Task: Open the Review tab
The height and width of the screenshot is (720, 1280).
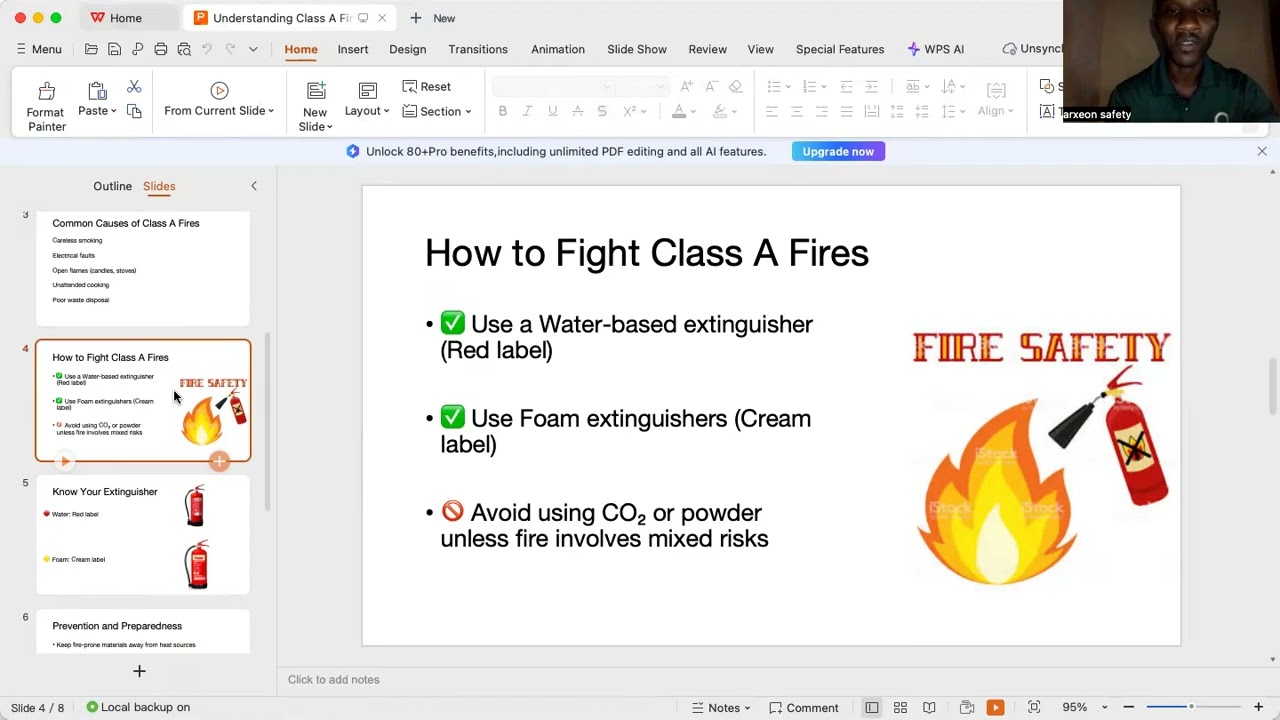Action: (707, 49)
